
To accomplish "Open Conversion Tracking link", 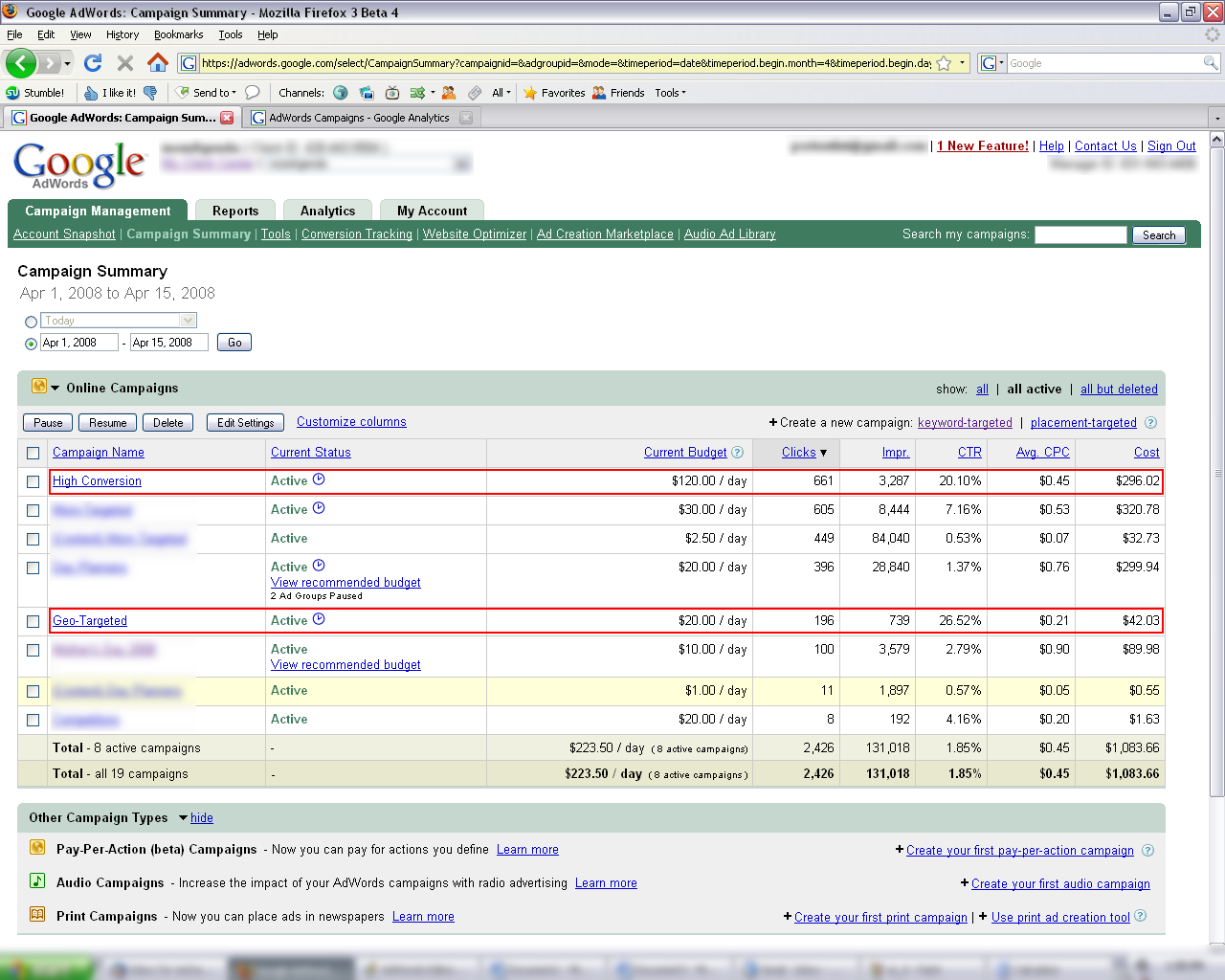I will pos(357,234).
